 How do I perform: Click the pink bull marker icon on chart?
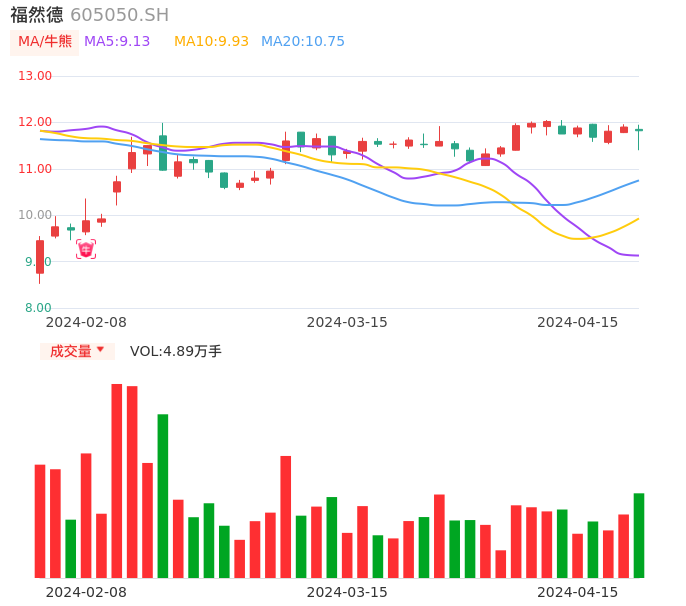point(86,249)
